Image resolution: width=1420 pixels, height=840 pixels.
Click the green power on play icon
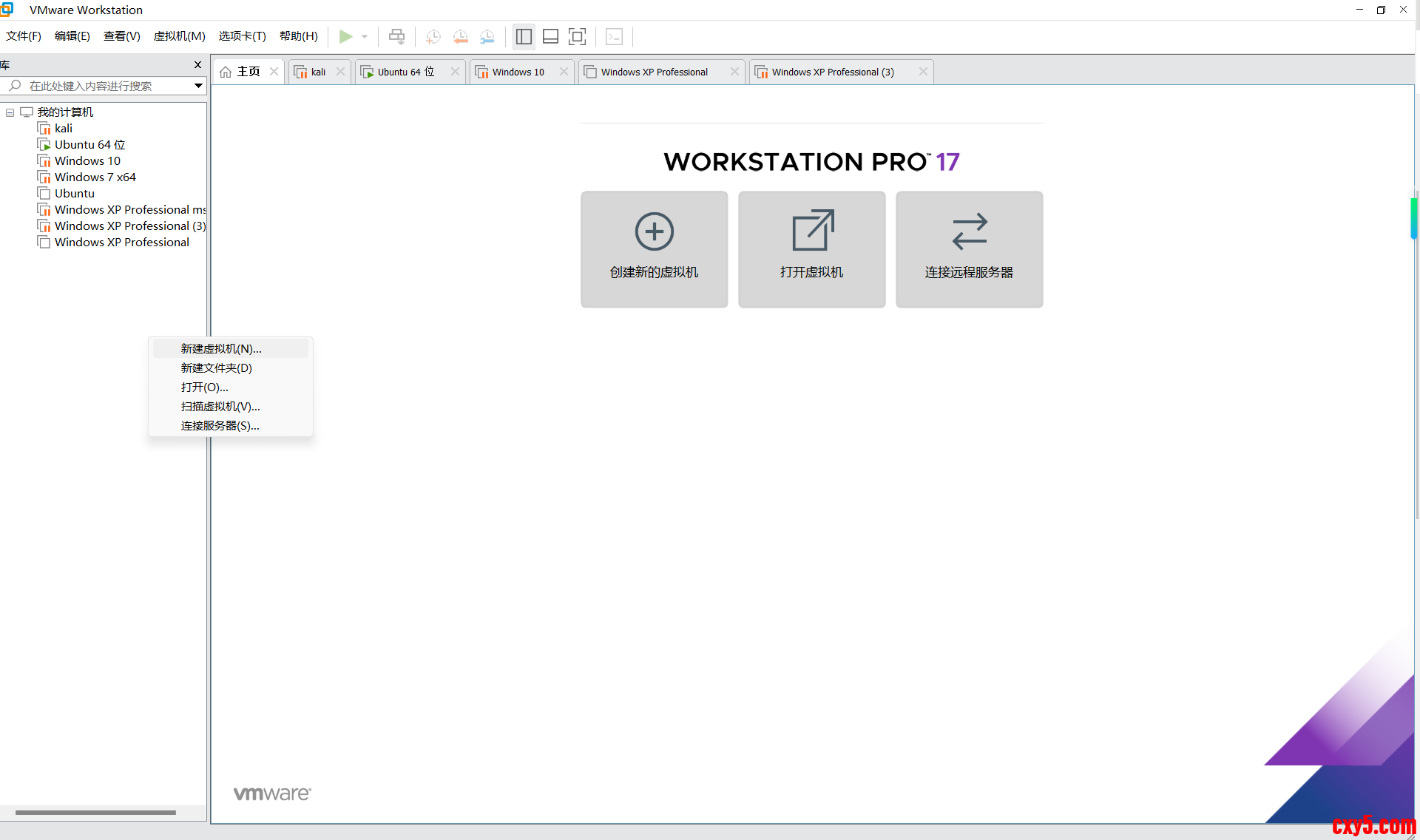(345, 36)
